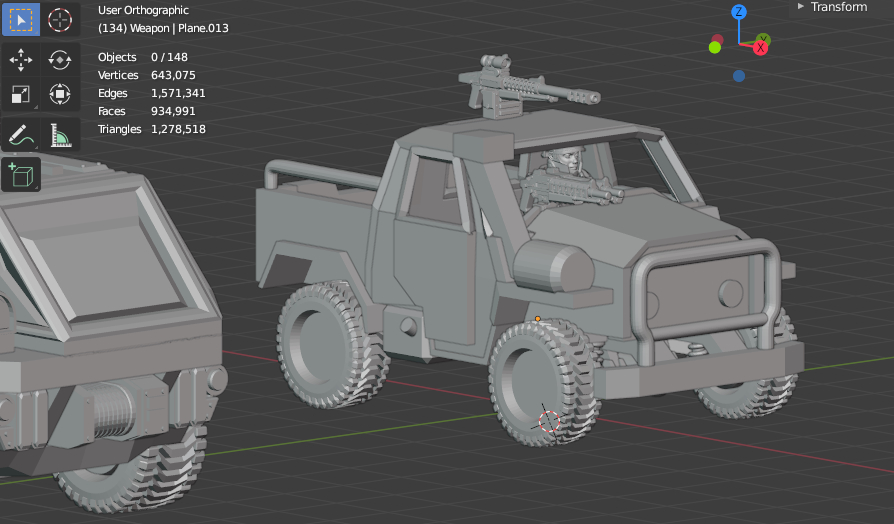Viewport: 894px width, 524px height.
Task: Pick the Scale tool
Action: (x=21, y=95)
